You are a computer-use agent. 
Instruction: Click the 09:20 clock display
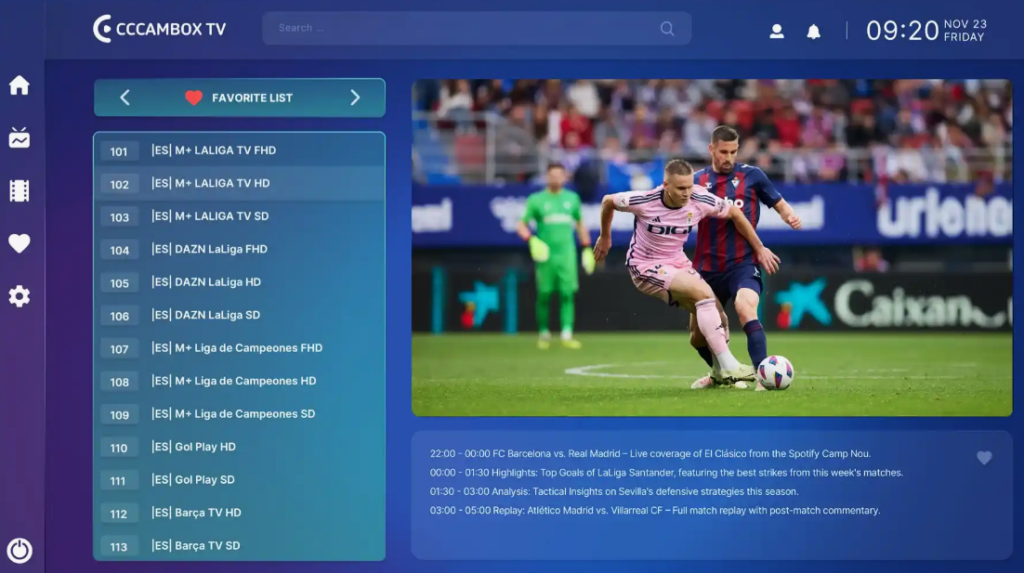902,31
